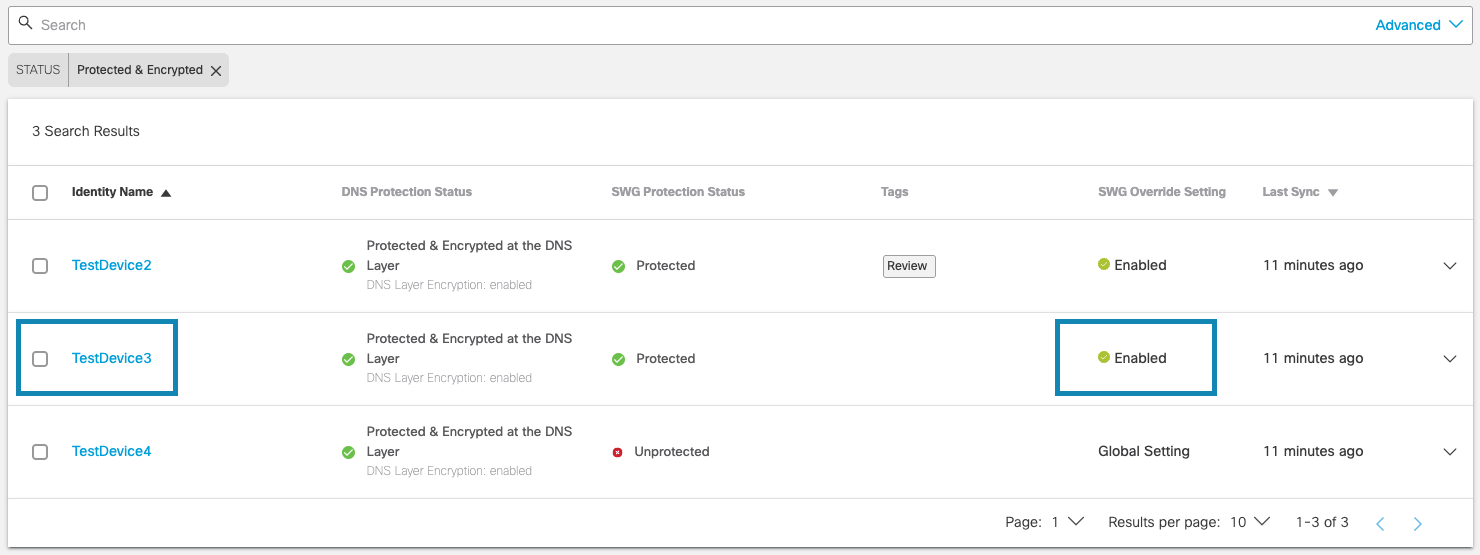Click TestDevice4's red Unprotected status icon

(x=617, y=452)
